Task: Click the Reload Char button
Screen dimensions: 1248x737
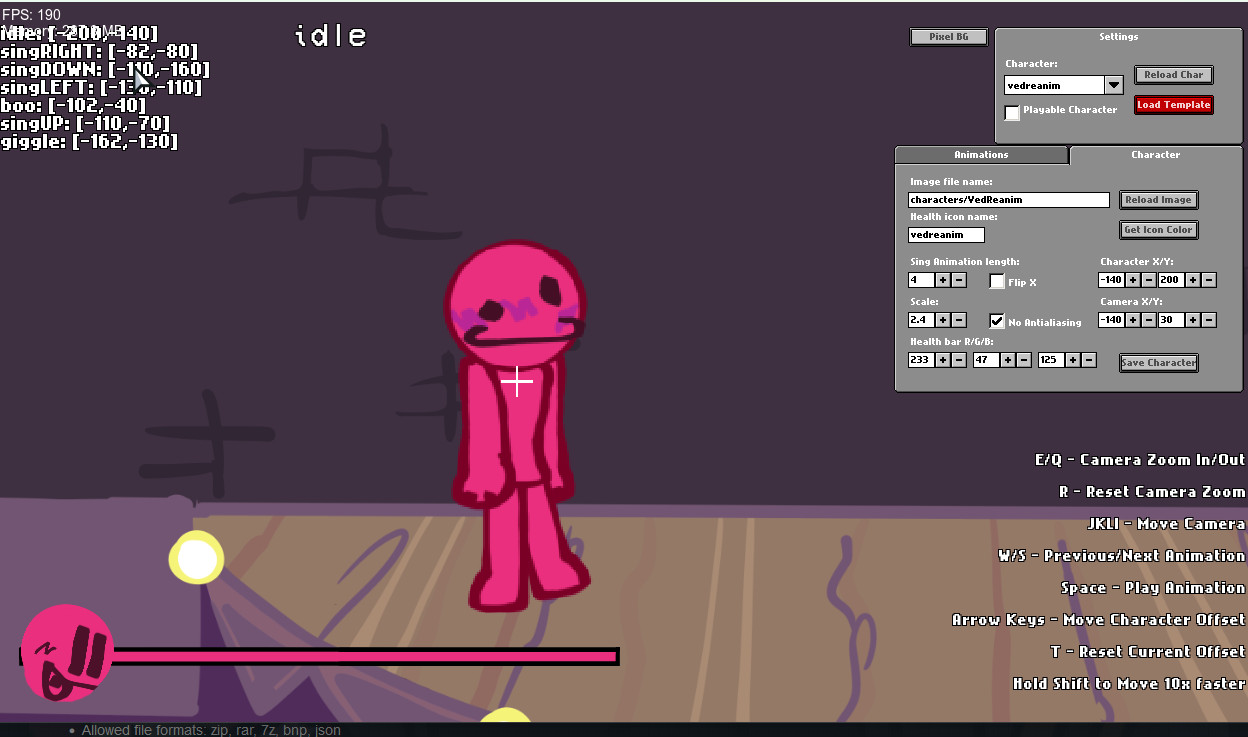Action: click(x=1173, y=74)
